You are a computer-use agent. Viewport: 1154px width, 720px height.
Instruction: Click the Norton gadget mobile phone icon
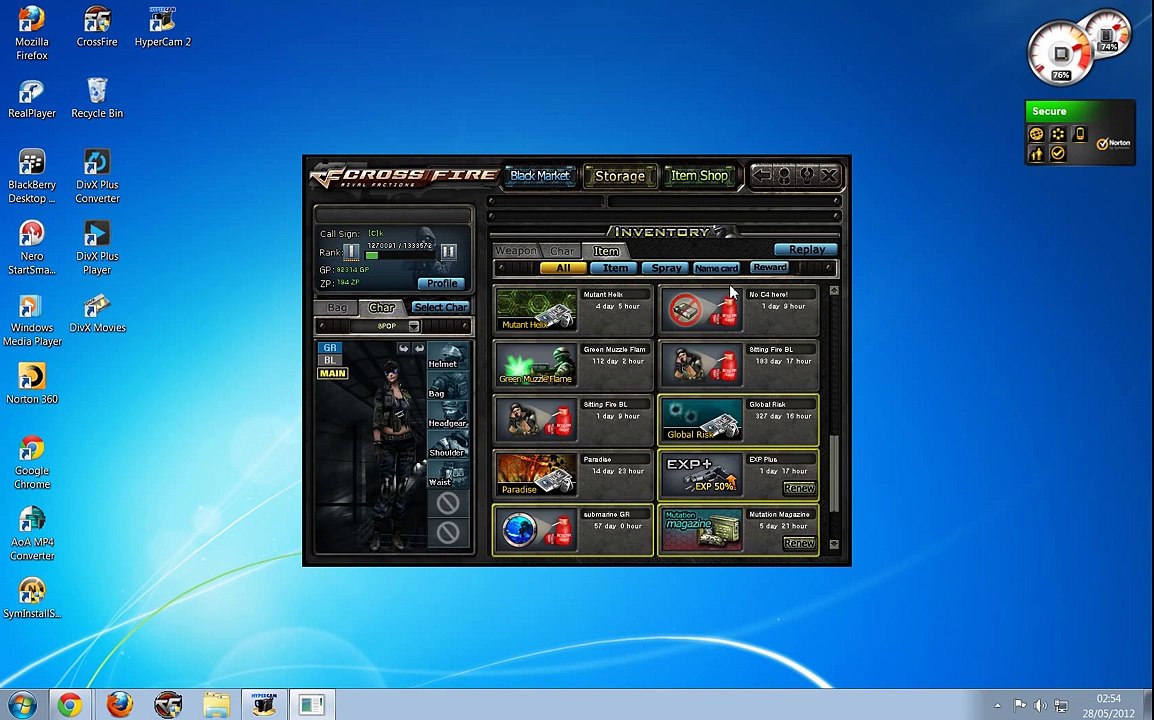point(1080,134)
